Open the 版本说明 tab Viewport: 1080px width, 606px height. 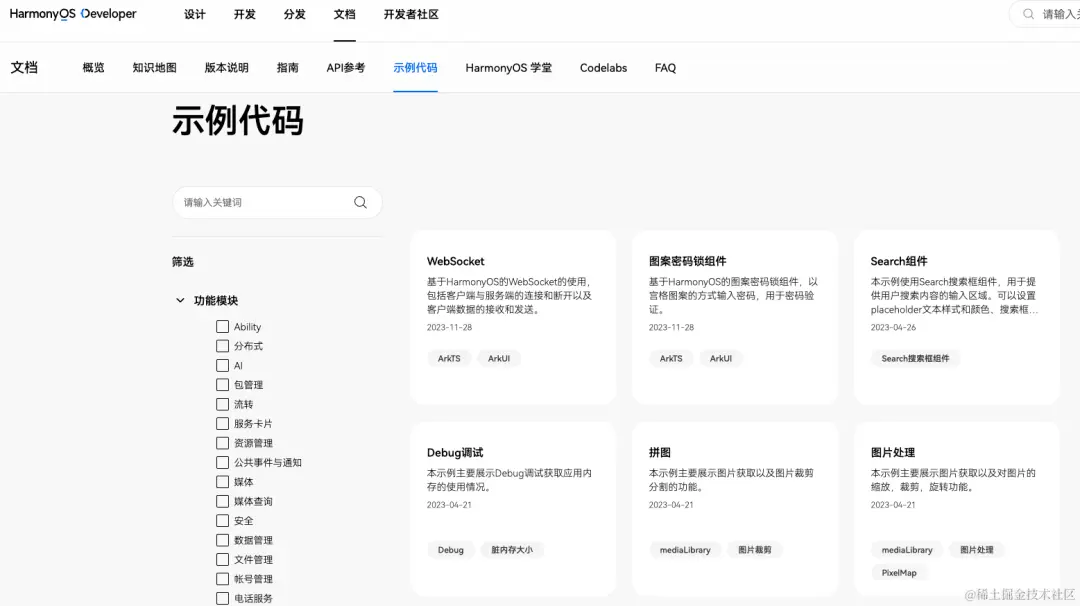tap(227, 68)
